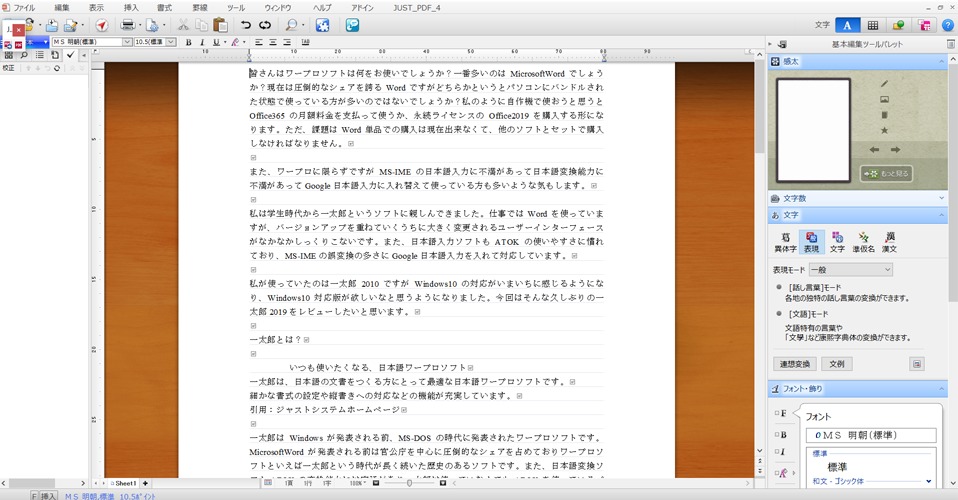Open the 書式 menu

[164, 8]
